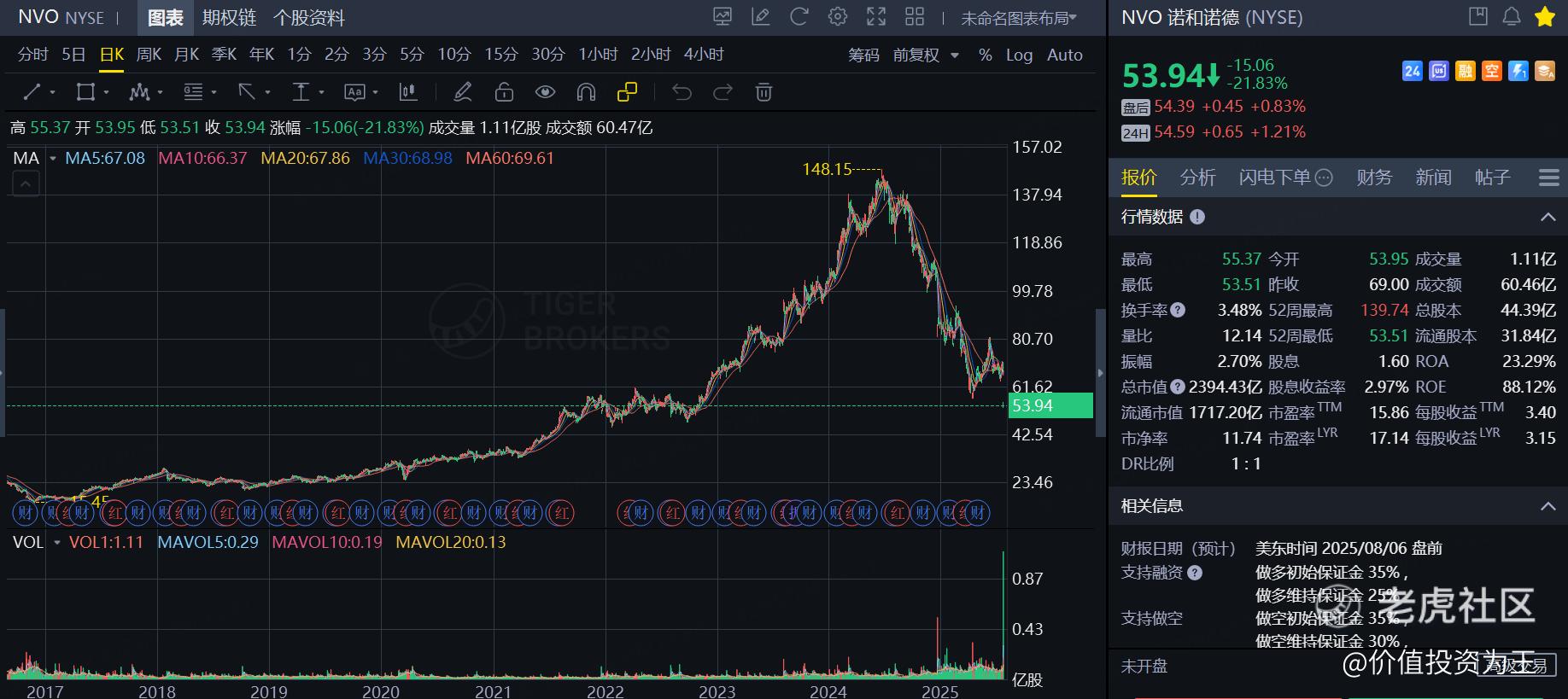Open the unnamed chart layout dropdown
This screenshot has width=1568, height=699.
pyautogui.click(x=1019, y=18)
